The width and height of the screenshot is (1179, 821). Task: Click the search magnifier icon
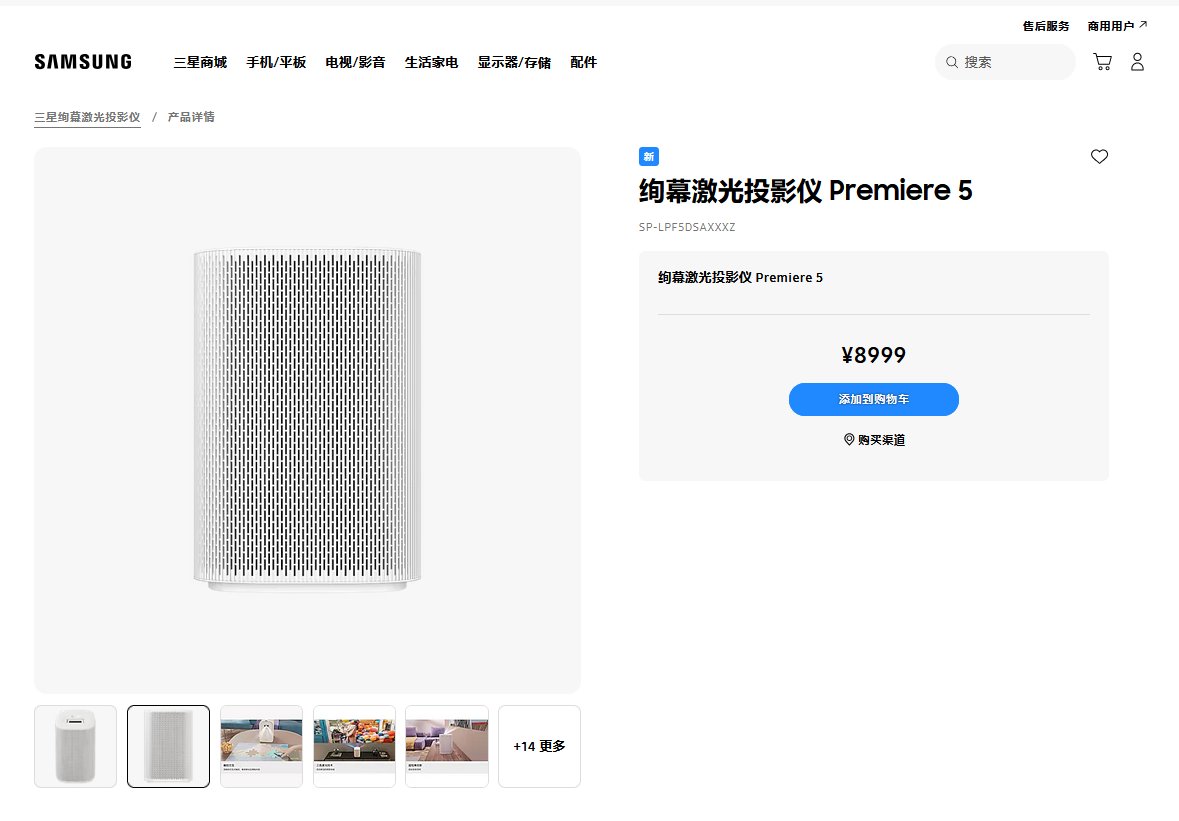[952, 62]
